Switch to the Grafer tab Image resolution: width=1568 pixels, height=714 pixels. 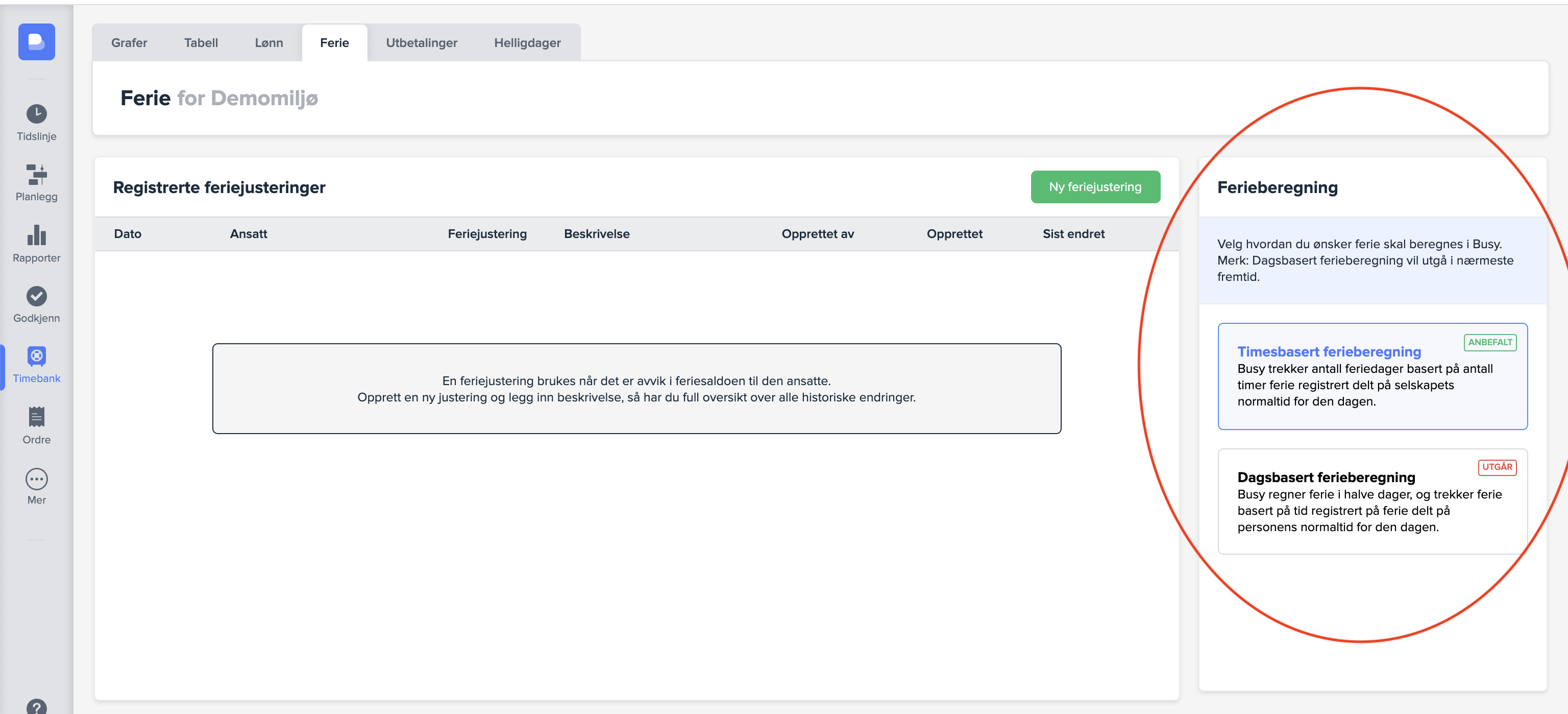129,42
